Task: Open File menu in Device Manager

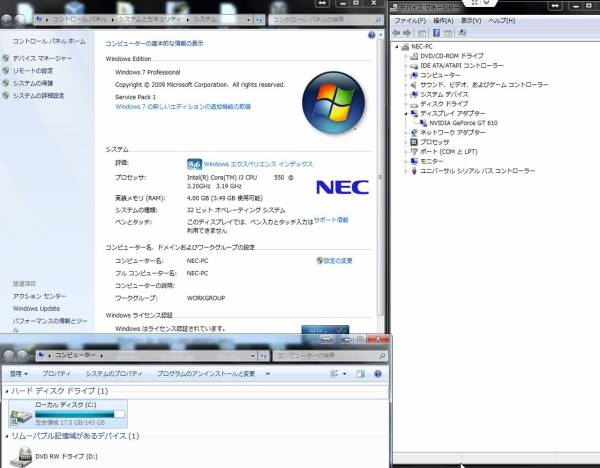Action: point(410,20)
